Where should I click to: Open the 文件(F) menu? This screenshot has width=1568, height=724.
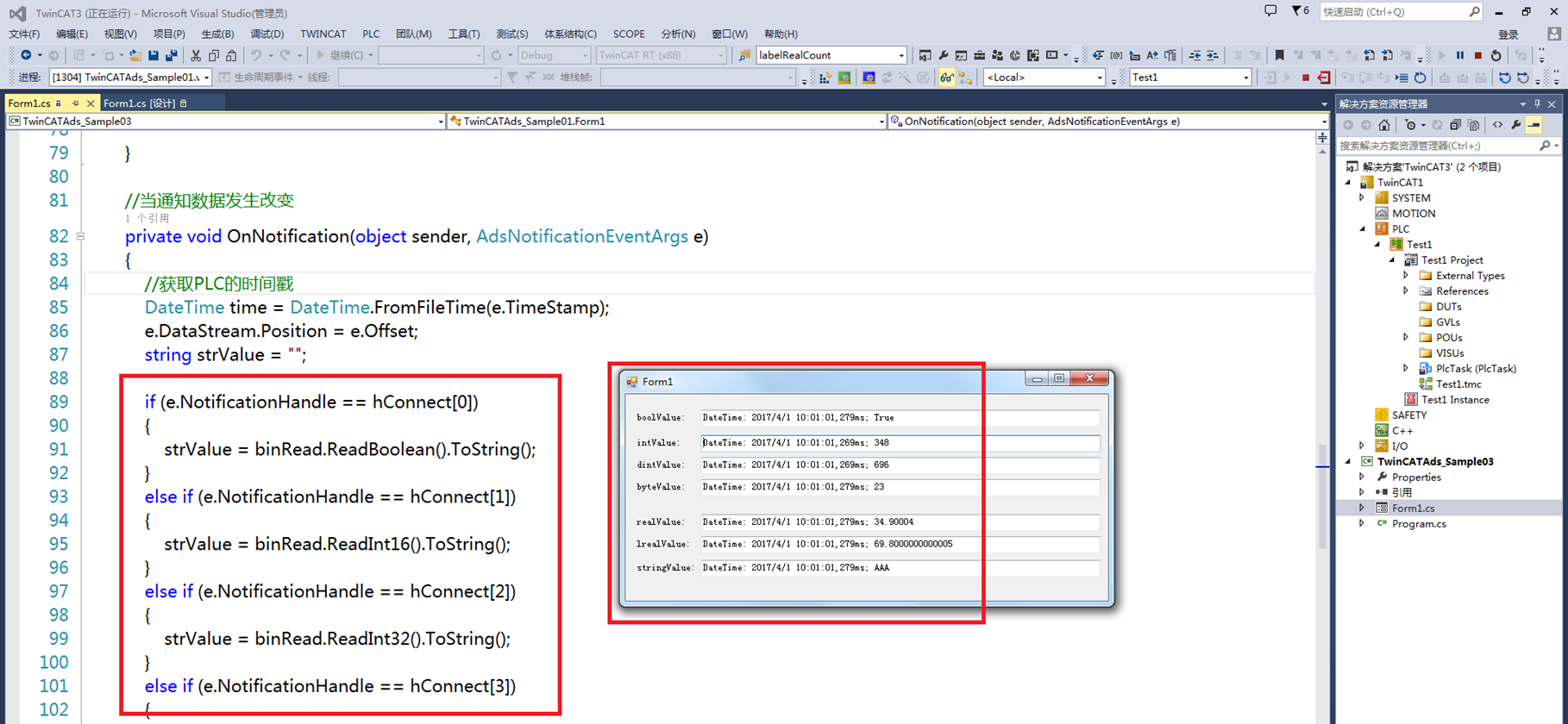24,34
